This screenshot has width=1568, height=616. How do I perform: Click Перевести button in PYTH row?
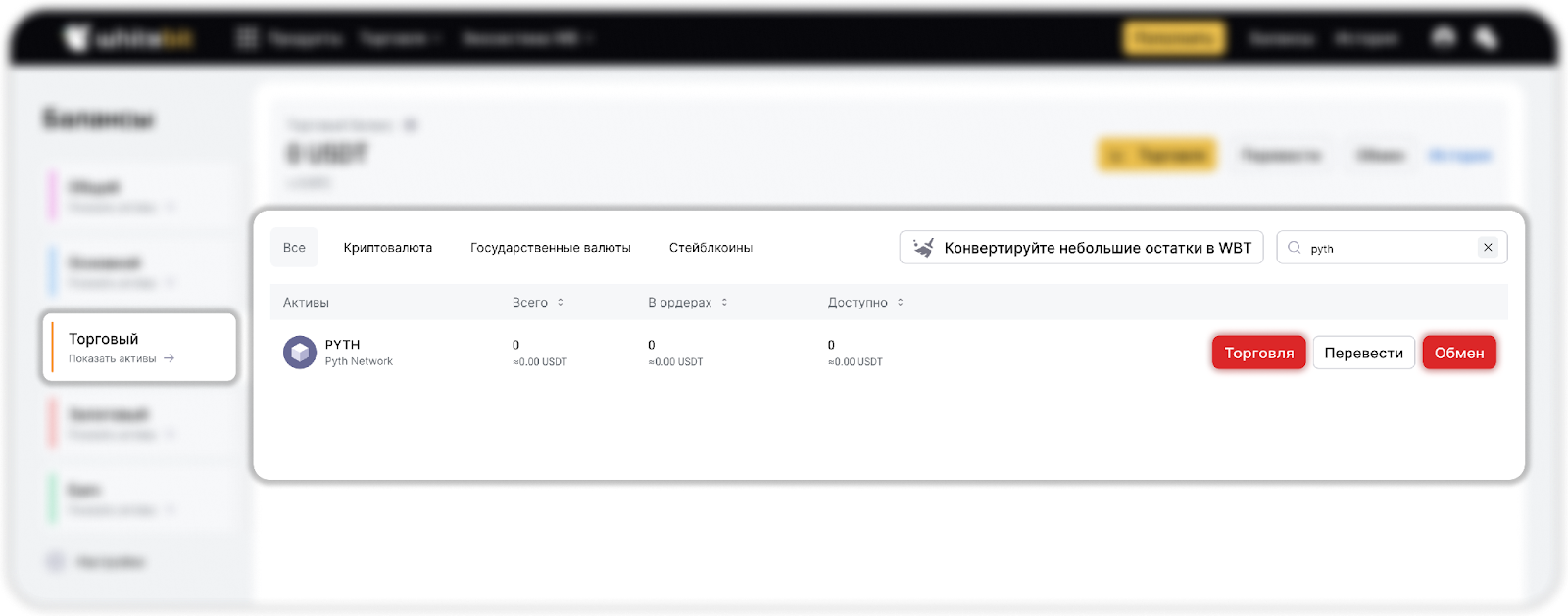(1363, 353)
